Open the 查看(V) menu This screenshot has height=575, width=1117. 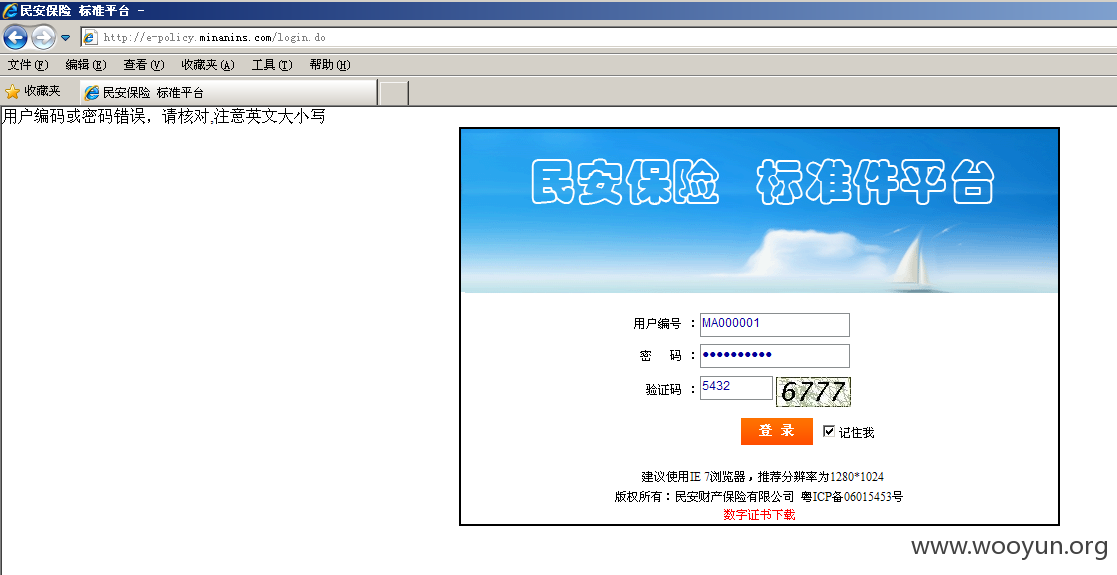click(x=143, y=65)
